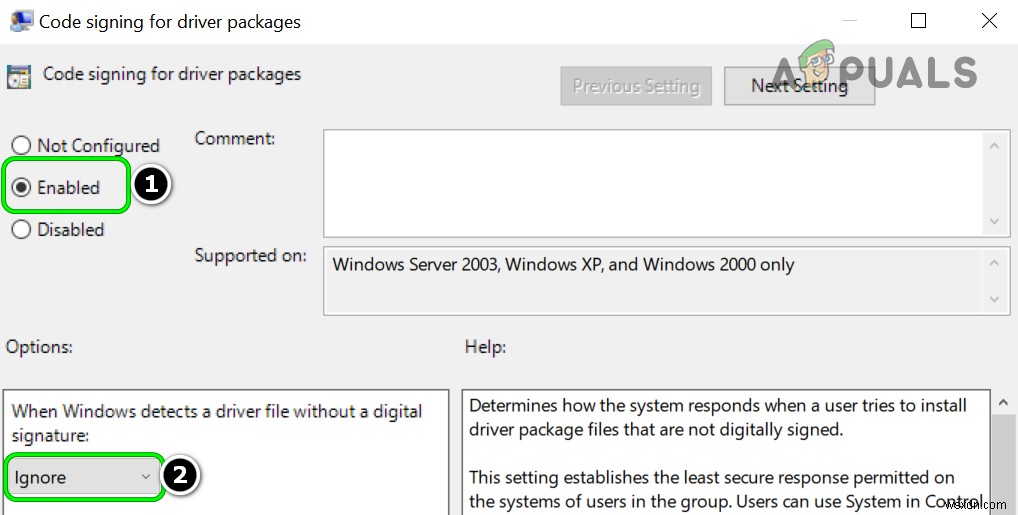Select the Enabled radio button

[21, 188]
